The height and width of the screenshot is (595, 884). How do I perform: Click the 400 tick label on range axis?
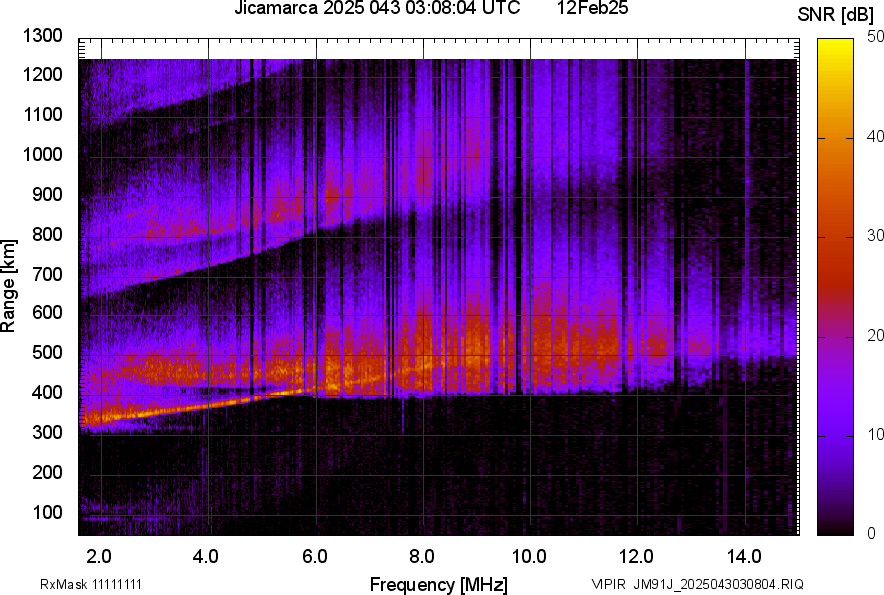(x=51, y=393)
